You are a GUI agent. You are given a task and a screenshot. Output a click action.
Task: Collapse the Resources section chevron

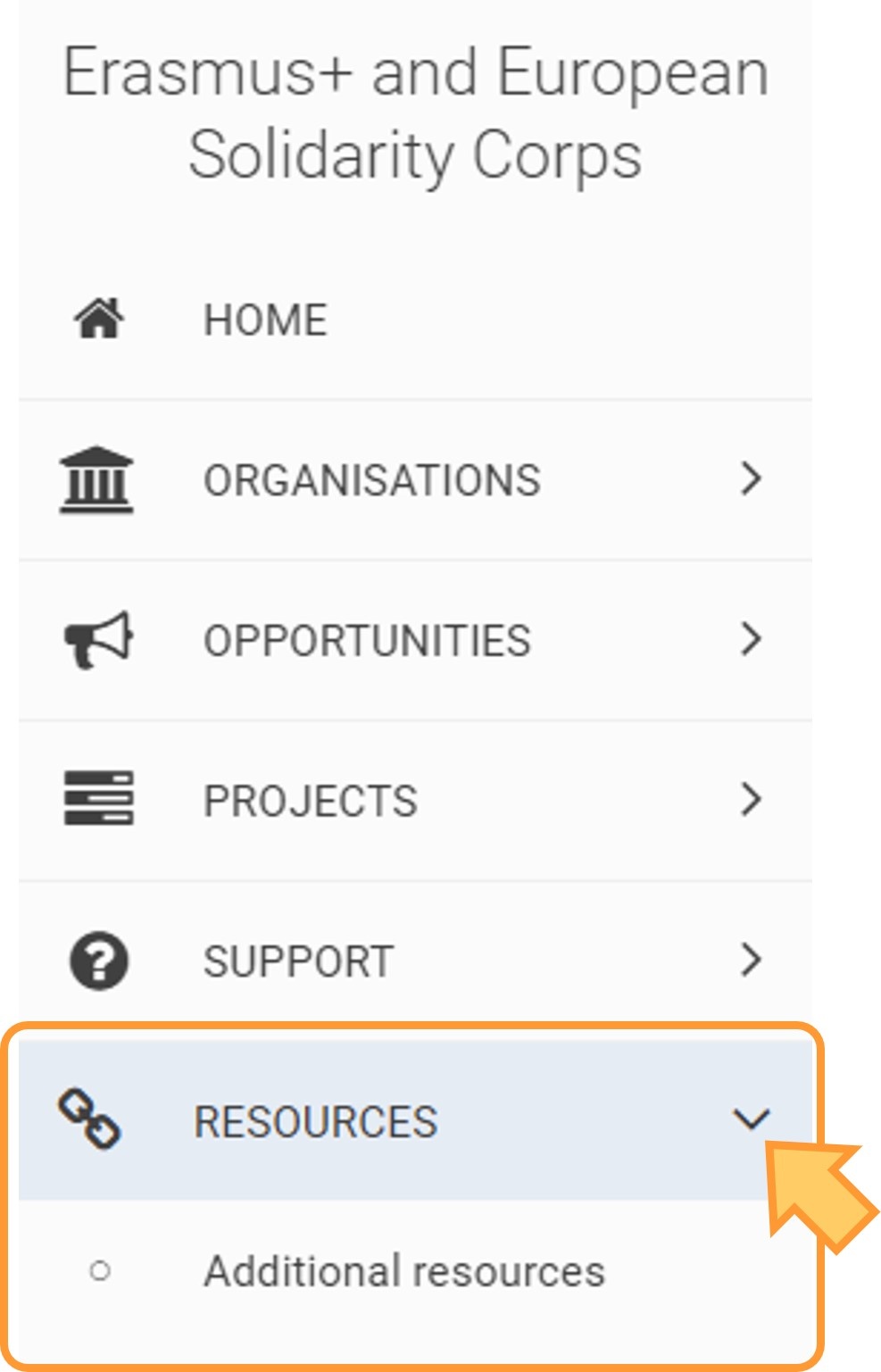[x=752, y=1118]
